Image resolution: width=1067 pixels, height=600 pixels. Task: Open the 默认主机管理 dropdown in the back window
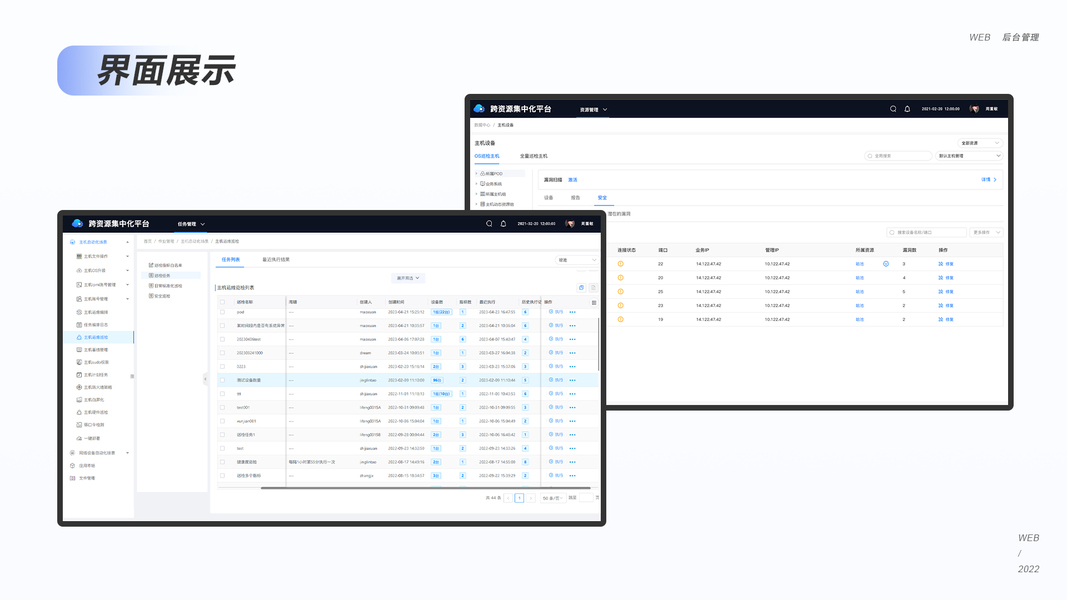pos(969,156)
